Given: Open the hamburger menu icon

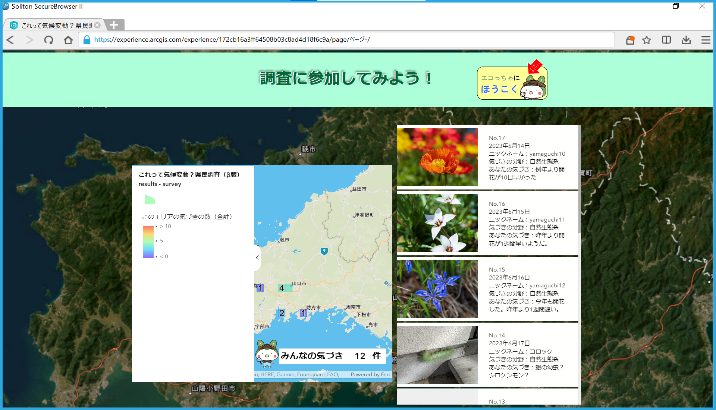Looking at the screenshot, I should point(705,40).
